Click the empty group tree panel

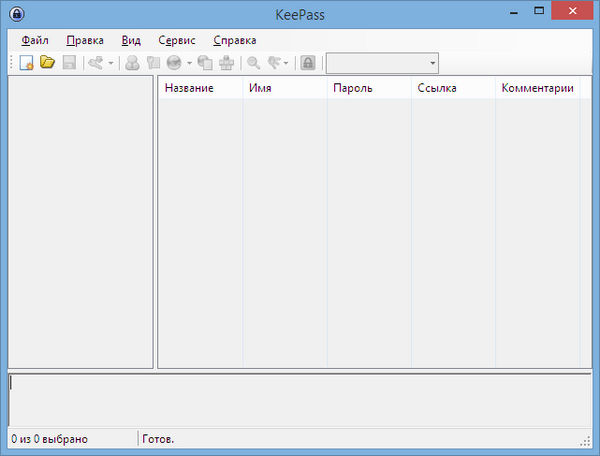coord(80,220)
